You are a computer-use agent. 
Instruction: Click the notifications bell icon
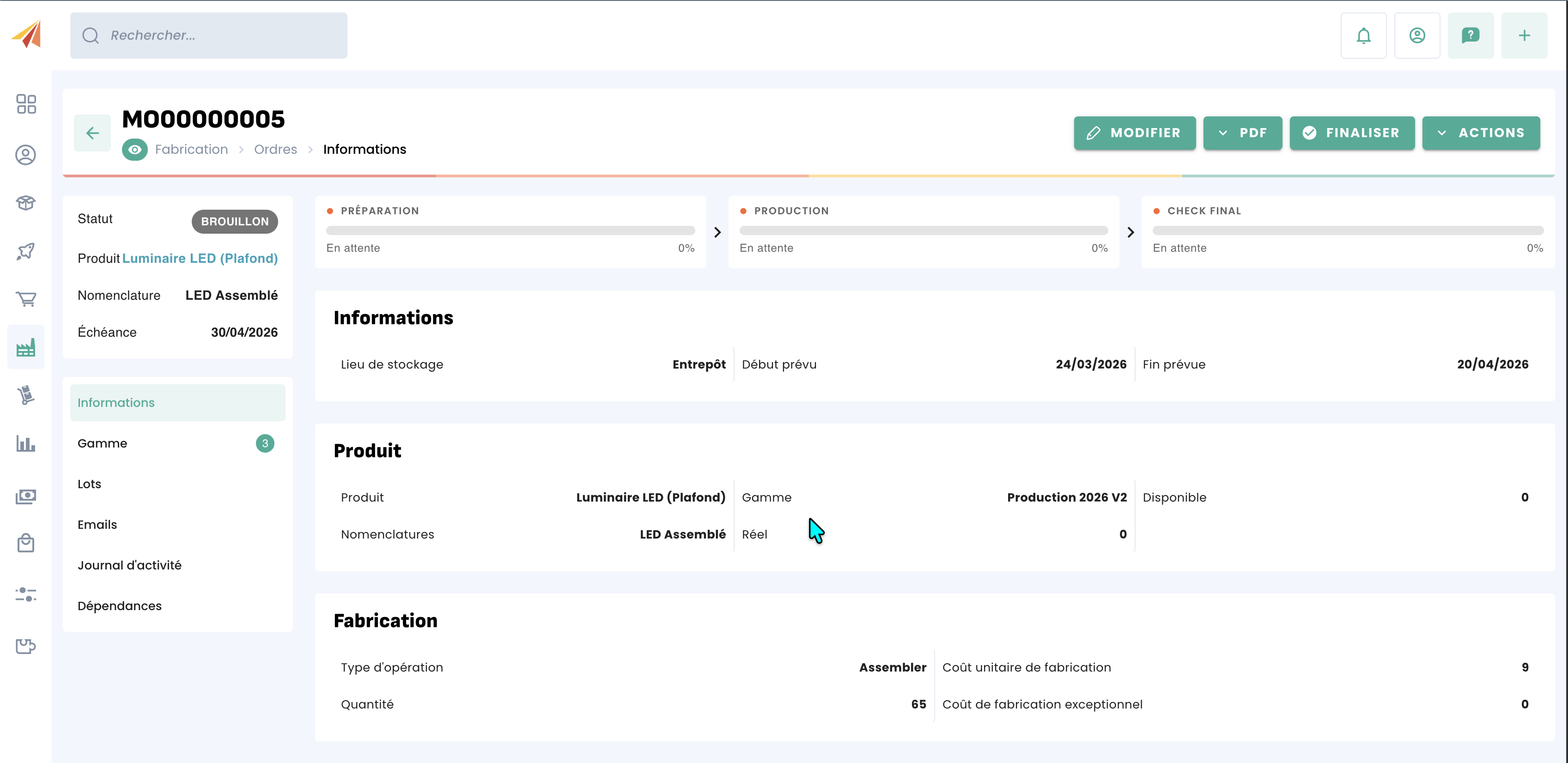pos(1363,35)
